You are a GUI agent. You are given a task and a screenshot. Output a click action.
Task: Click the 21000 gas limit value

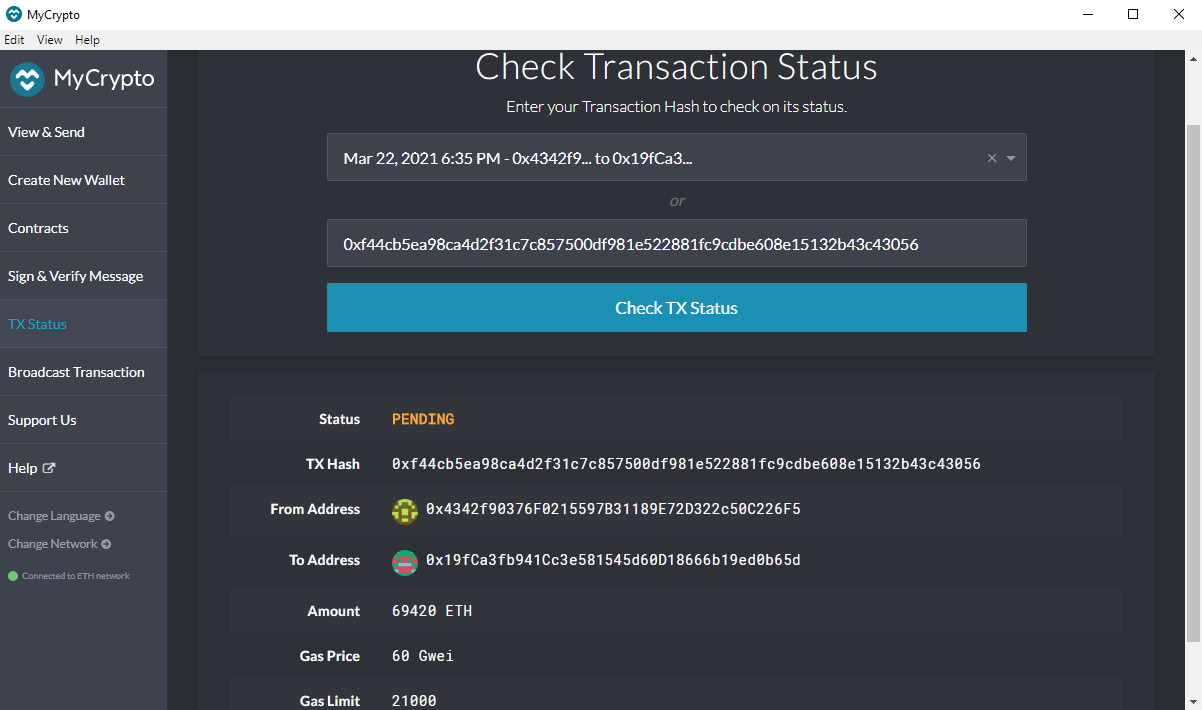coord(414,701)
